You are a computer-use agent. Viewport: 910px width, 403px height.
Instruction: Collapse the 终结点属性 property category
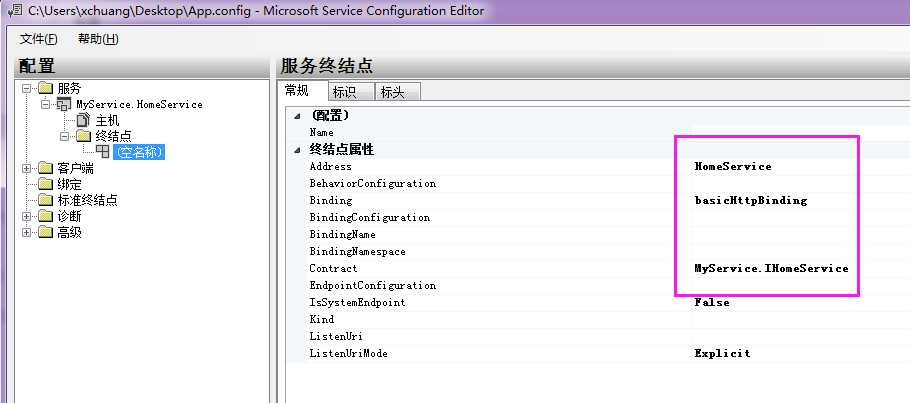tap(297, 150)
